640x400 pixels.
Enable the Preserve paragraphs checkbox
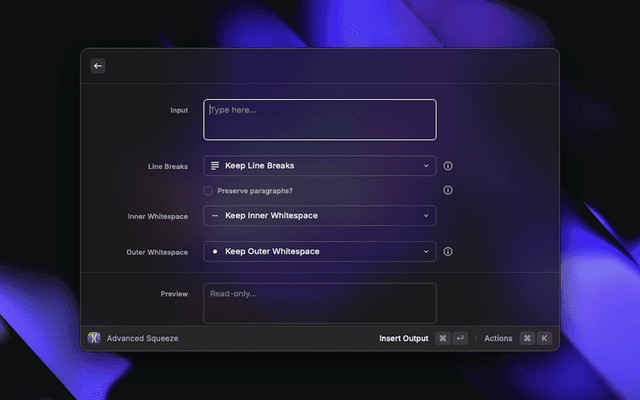point(208,190)
